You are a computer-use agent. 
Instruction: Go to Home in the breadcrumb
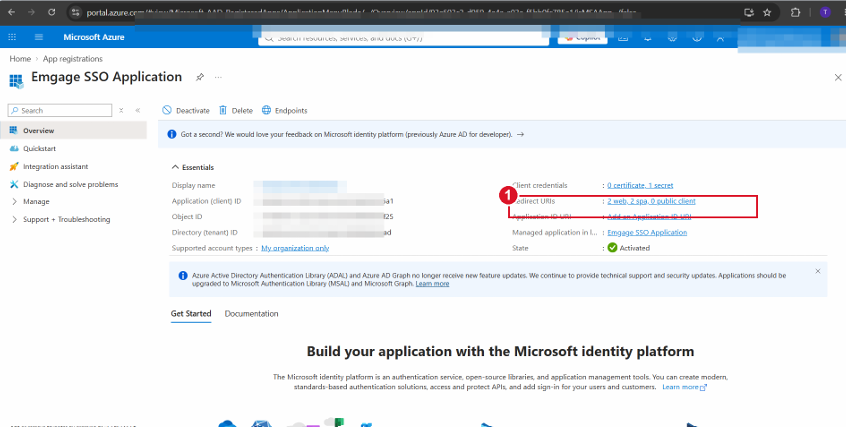[x=20, y=59]
